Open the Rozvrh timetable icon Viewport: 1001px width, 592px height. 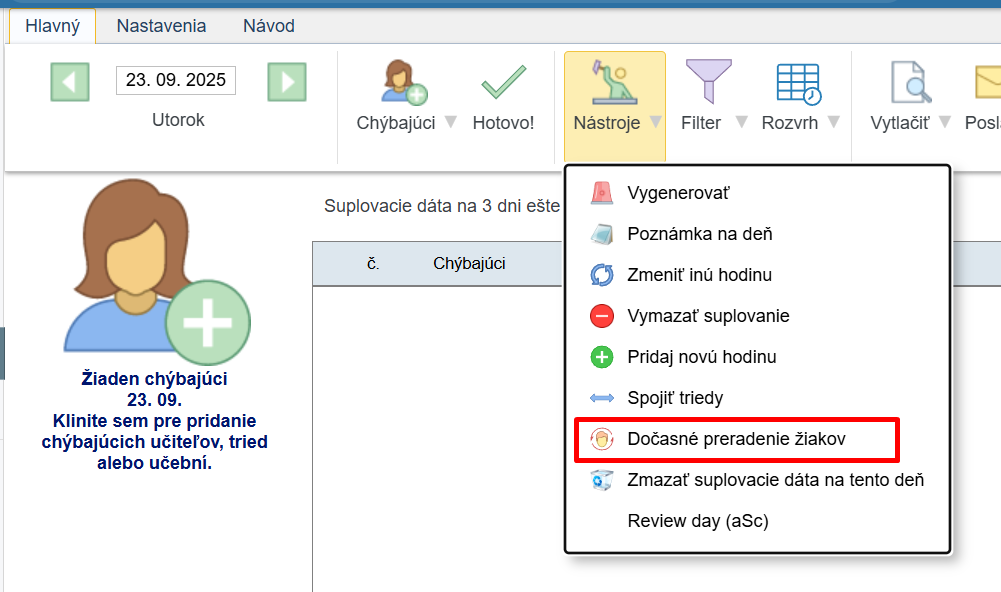[797, 82]
